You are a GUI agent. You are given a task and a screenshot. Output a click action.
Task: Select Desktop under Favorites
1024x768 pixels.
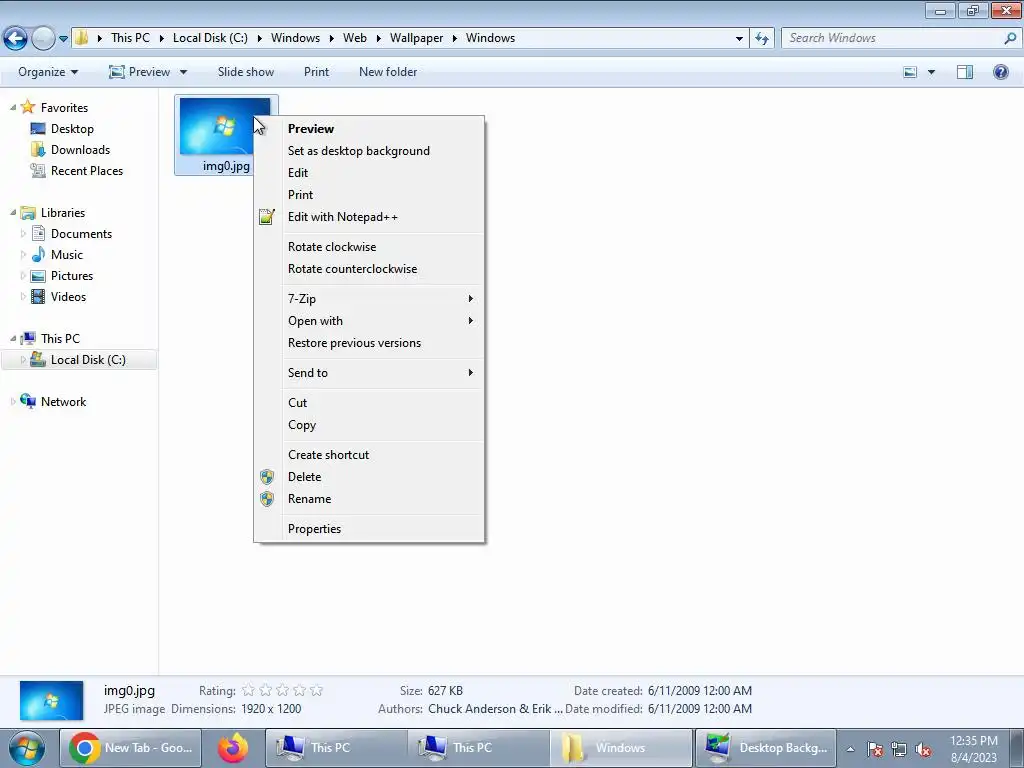(72, 129)
